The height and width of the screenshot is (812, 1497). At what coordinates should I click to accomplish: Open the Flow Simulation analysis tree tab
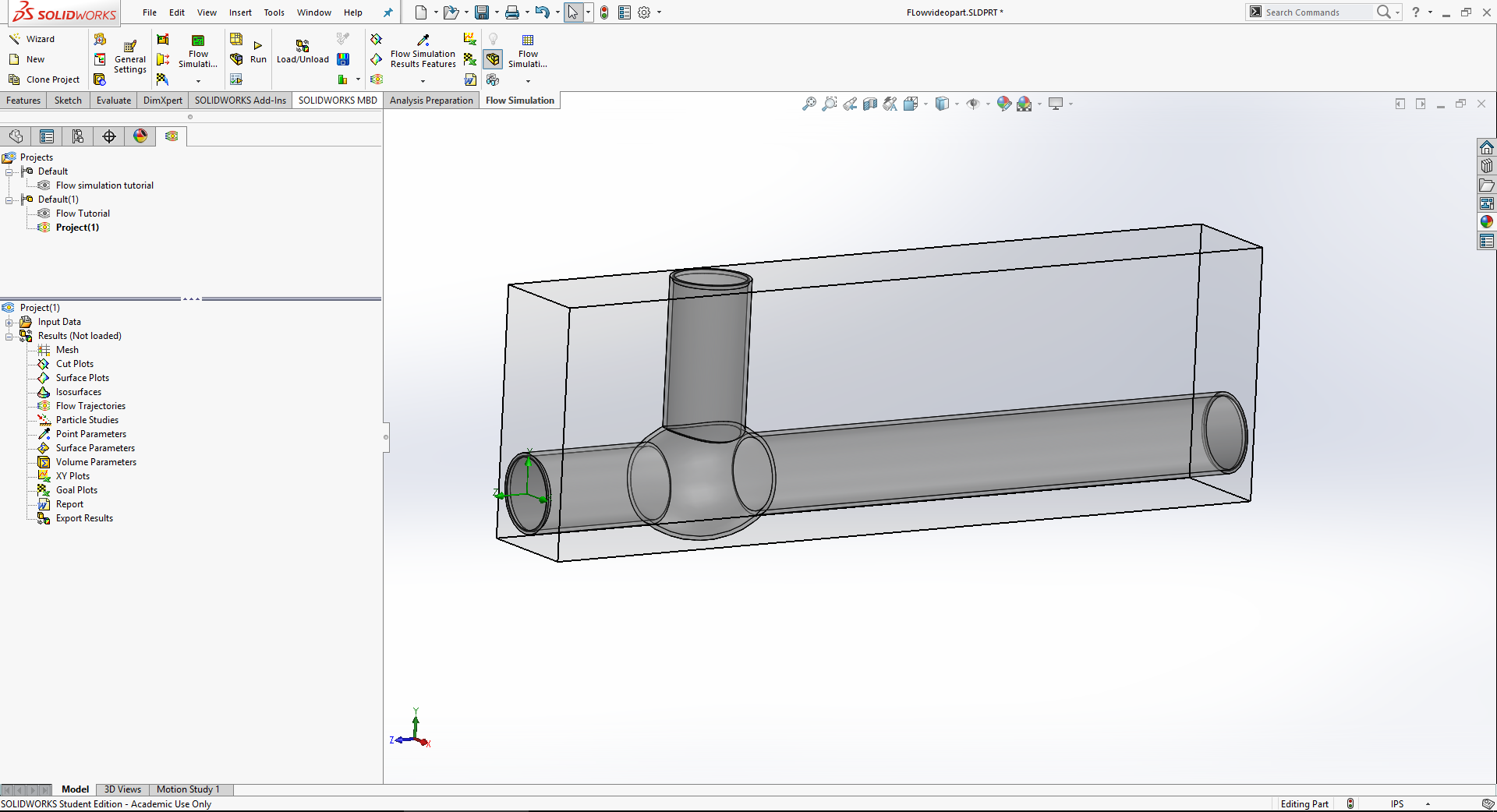[172, 136]
